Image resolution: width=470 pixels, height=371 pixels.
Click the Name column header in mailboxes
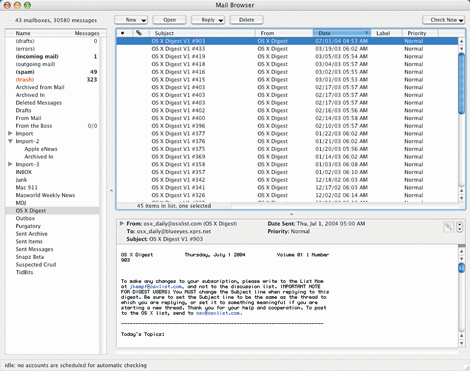(23, 33)
